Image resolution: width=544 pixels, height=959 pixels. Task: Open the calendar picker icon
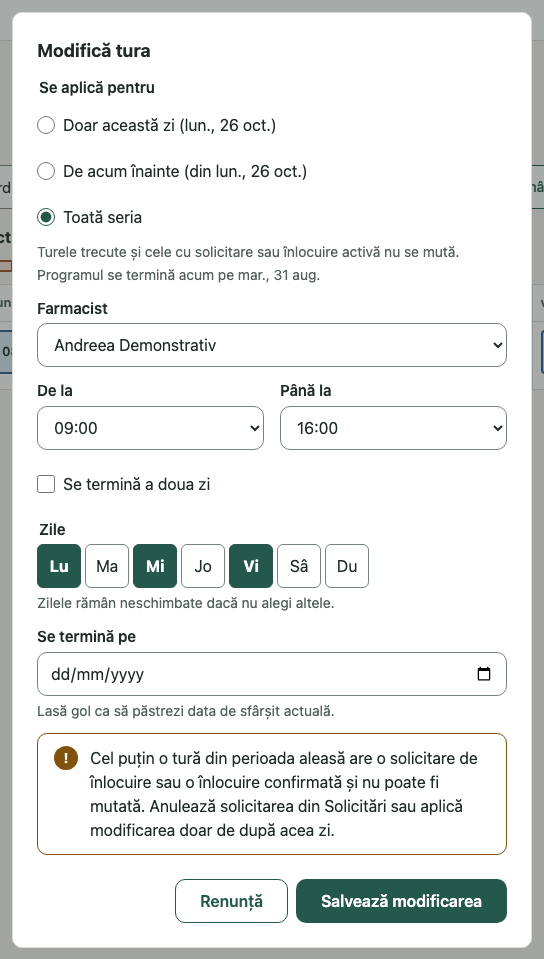pyautogui.click(x=483, y=674)
